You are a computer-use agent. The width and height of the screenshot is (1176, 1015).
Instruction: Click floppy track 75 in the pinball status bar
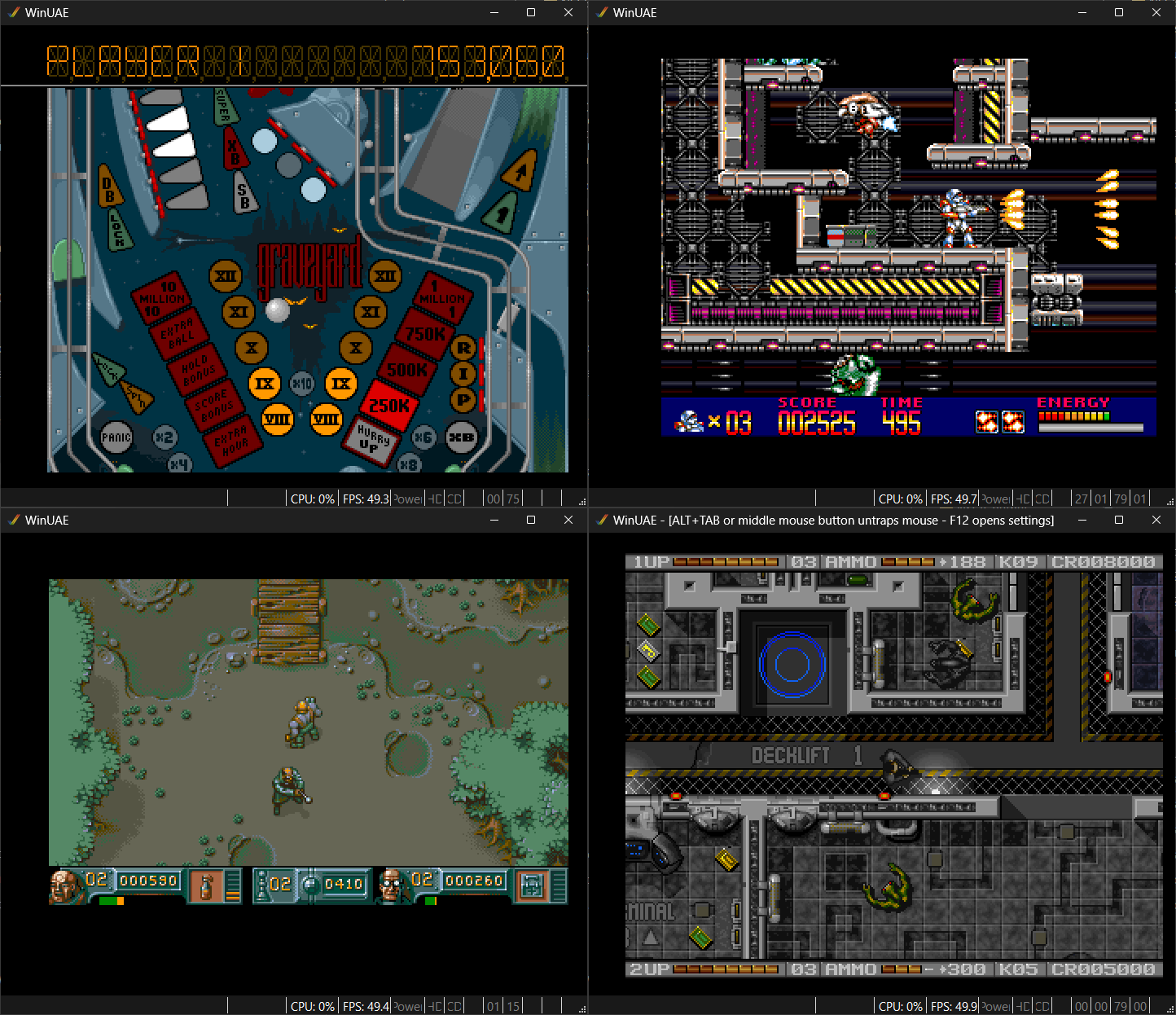coord(513,499)
